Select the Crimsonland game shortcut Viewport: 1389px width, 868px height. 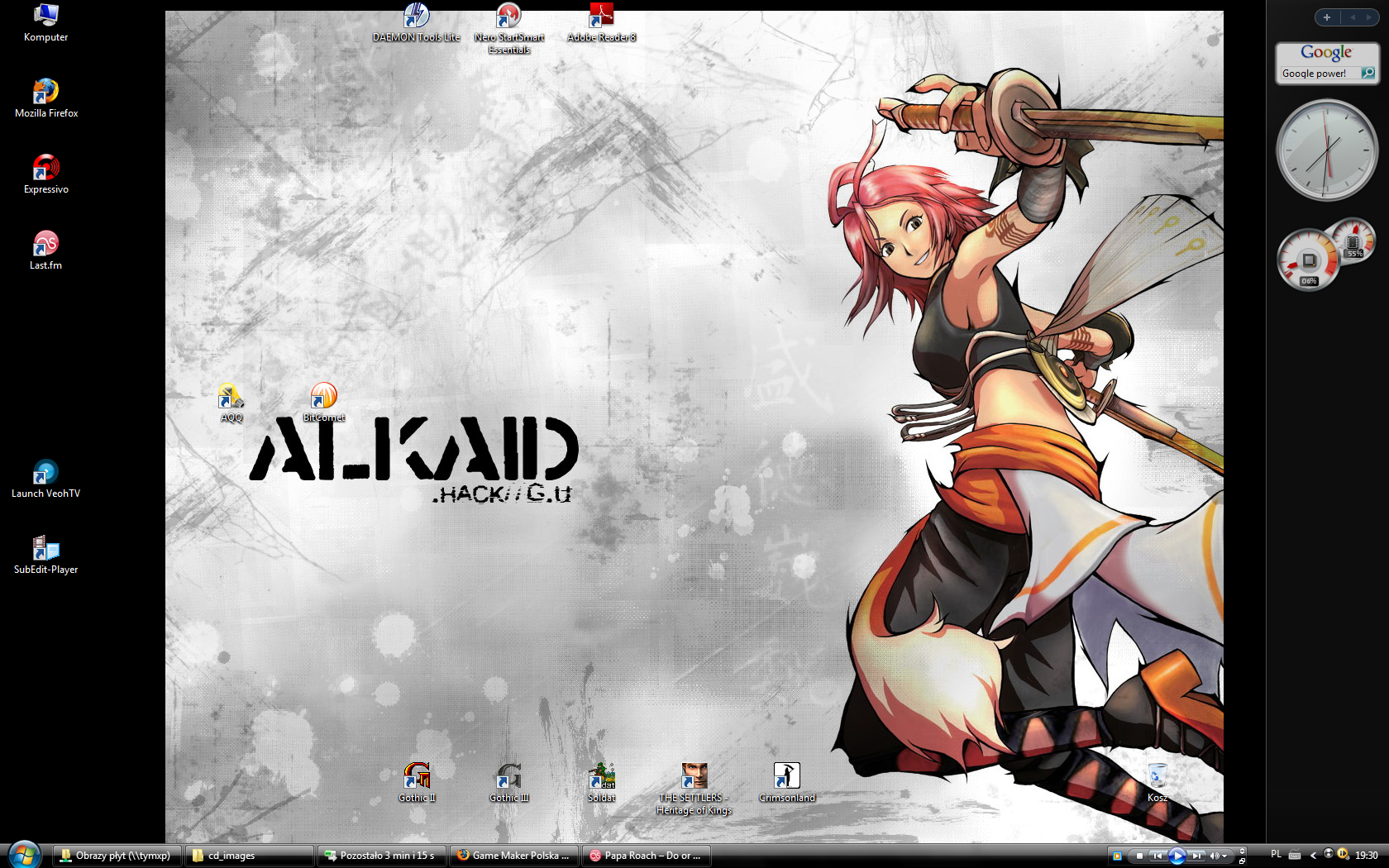tap(786, 777)
